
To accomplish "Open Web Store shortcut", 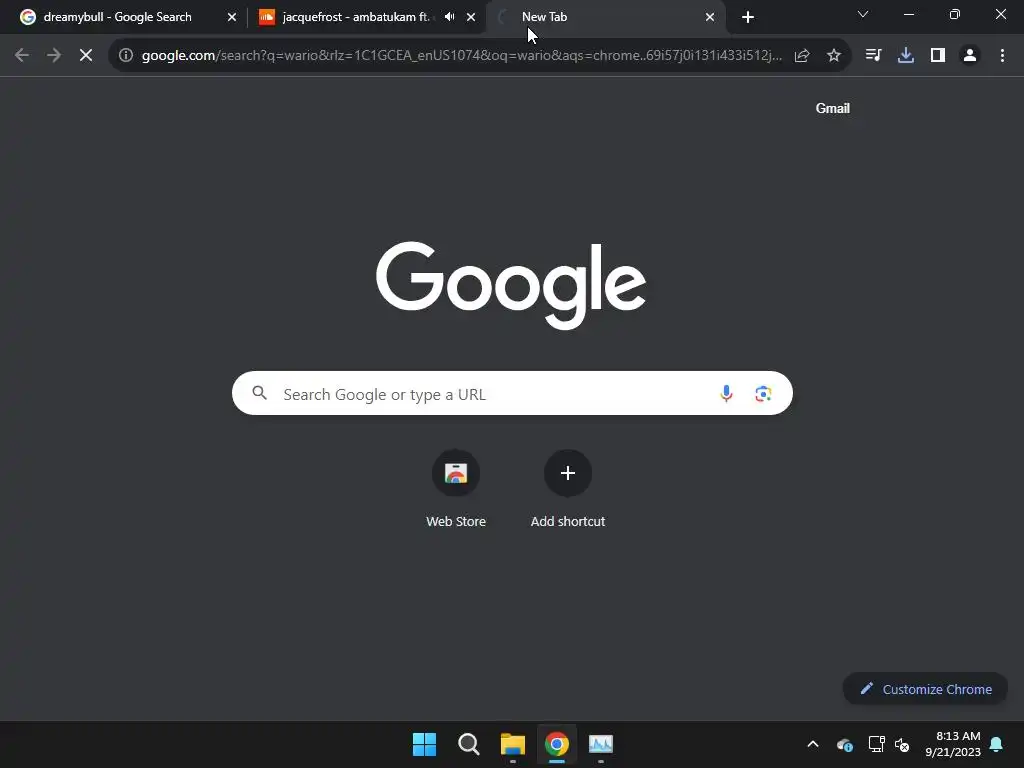I will (x=456, y=488).
